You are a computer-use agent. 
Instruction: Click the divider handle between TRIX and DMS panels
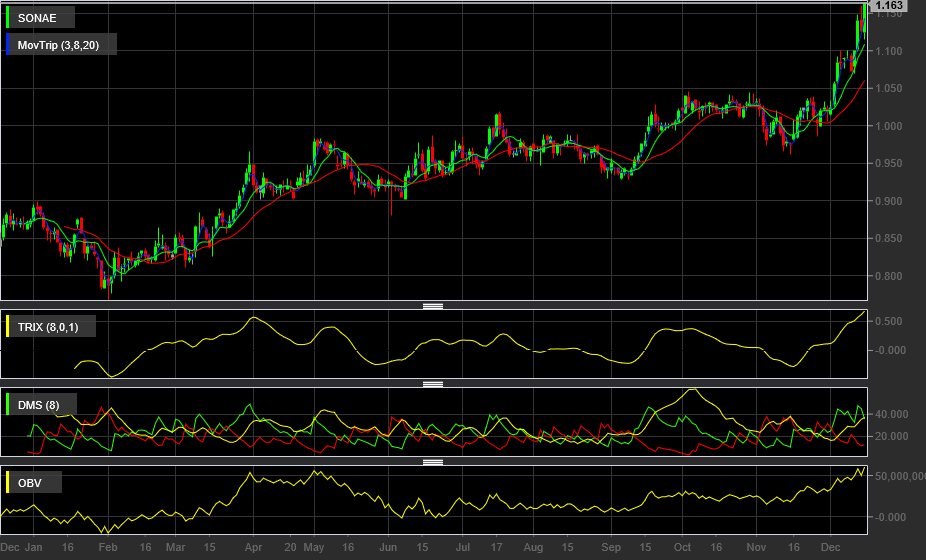point(433,384)
